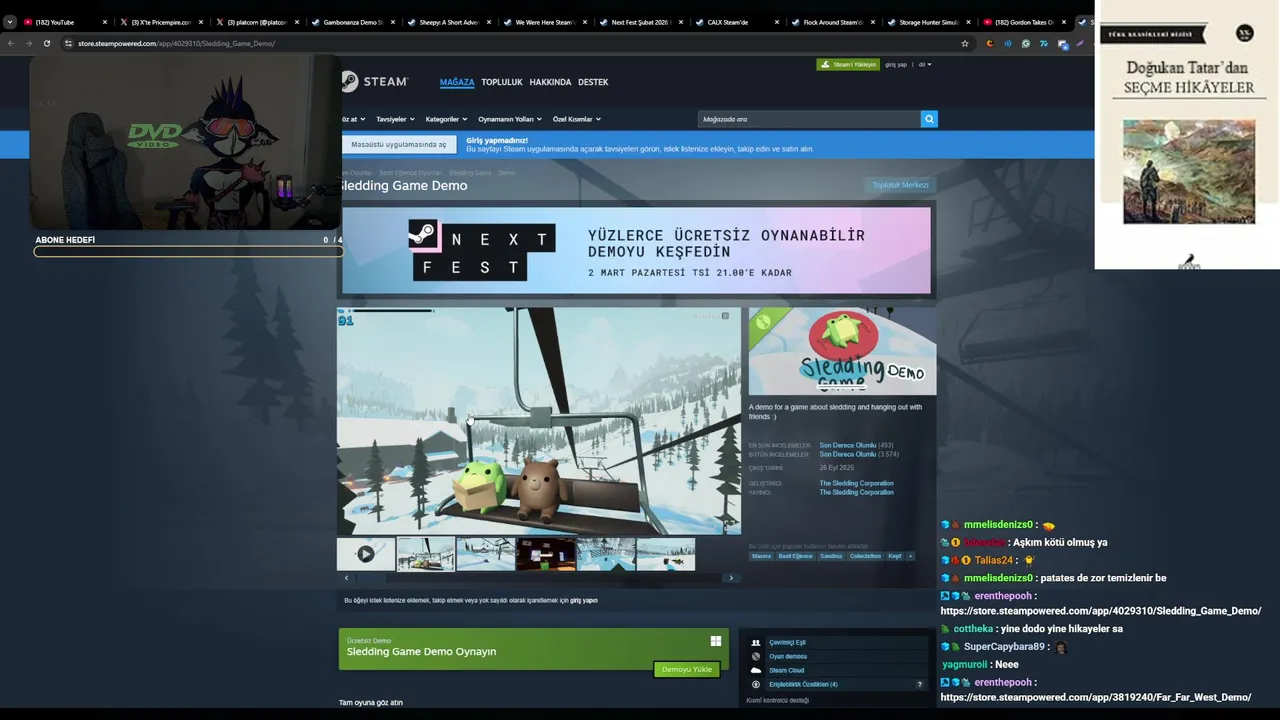
Task: Click the previous arrow in the screenshot strip
Action: (x=346, y=578)
